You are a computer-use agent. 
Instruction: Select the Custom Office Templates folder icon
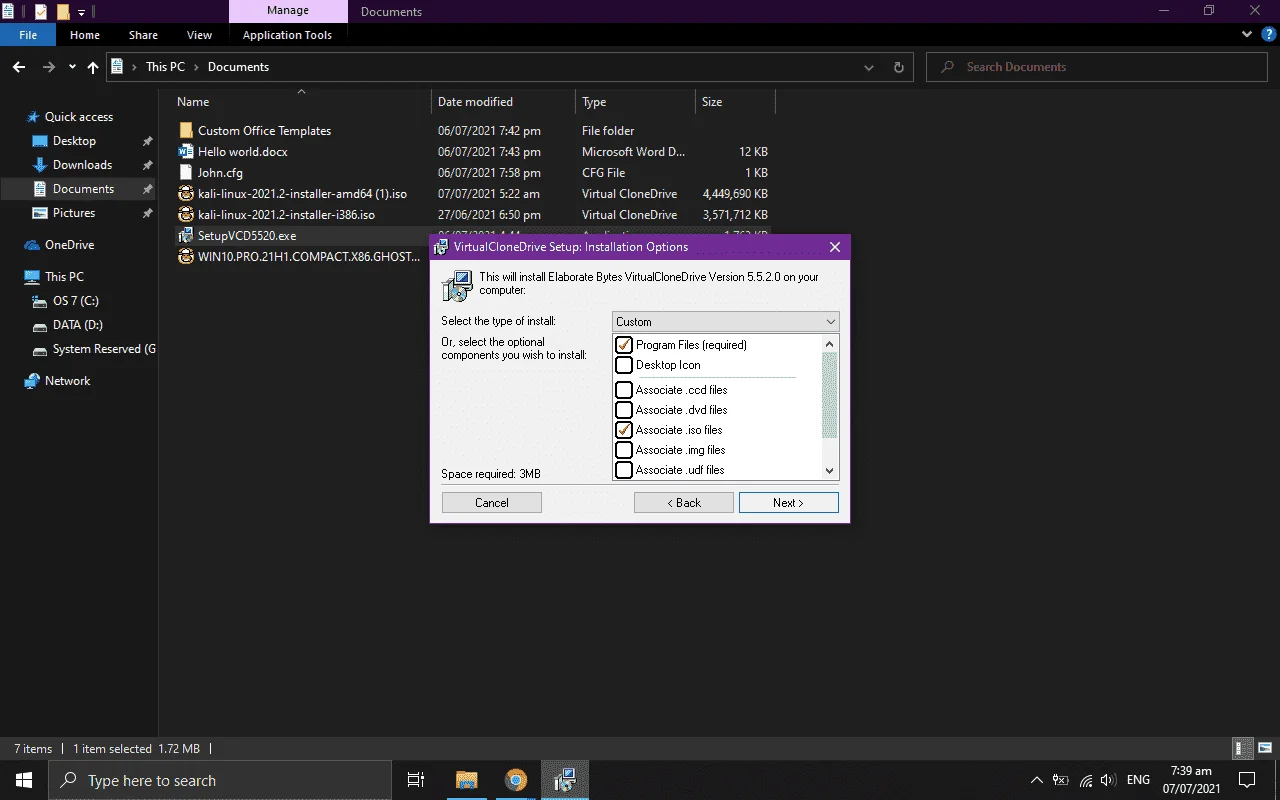tap(186, 131)
